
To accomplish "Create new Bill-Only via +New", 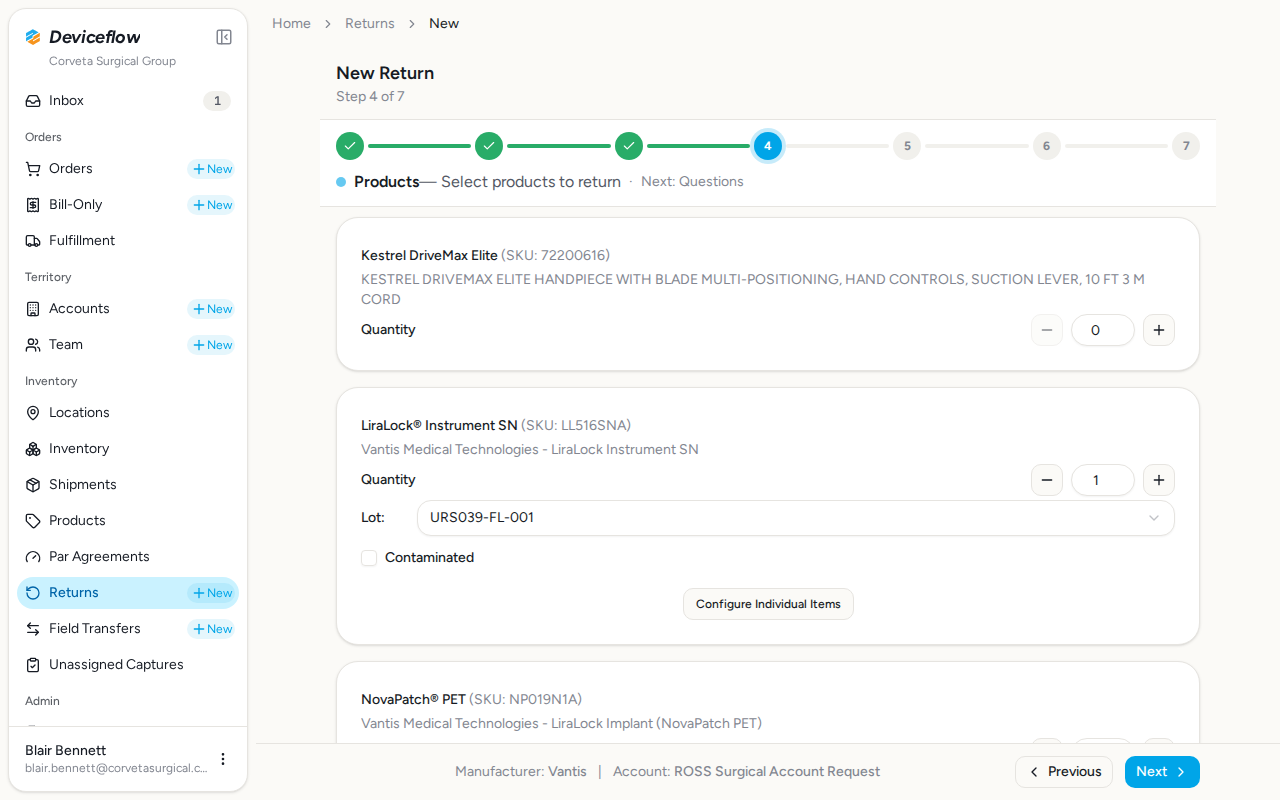I will coord(212,205).
